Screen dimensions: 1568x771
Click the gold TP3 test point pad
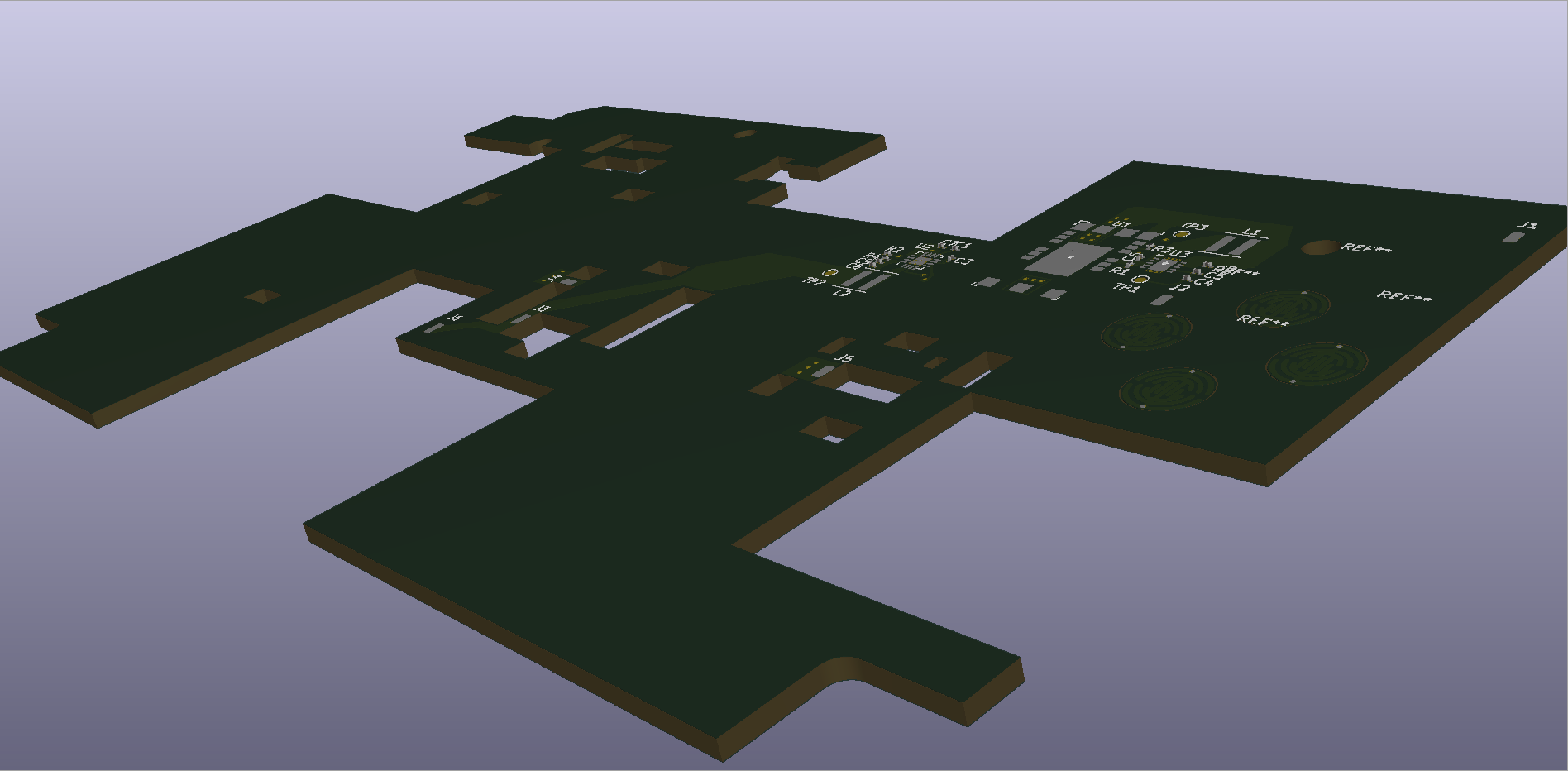(1181, 234)
